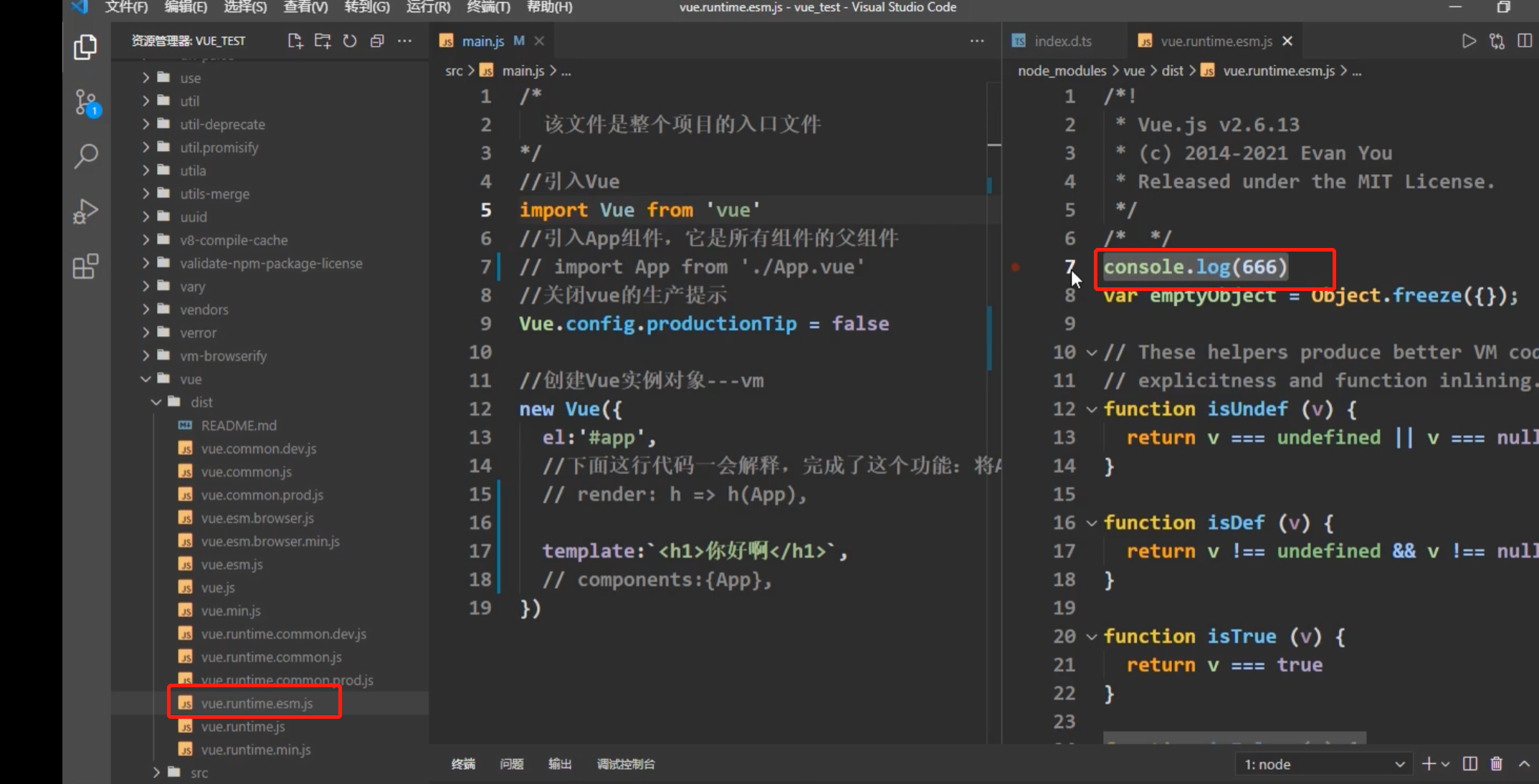Maximize panel using the up chevron

(x=1524, y=764)
